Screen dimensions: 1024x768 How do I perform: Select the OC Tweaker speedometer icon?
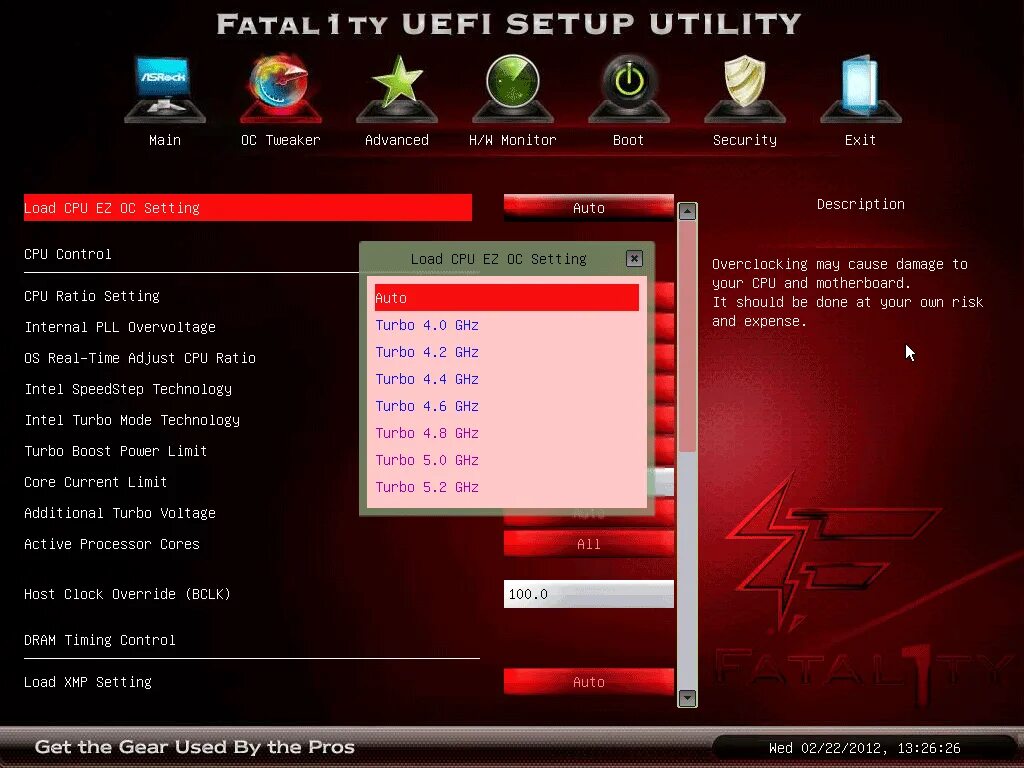point(281,88)
